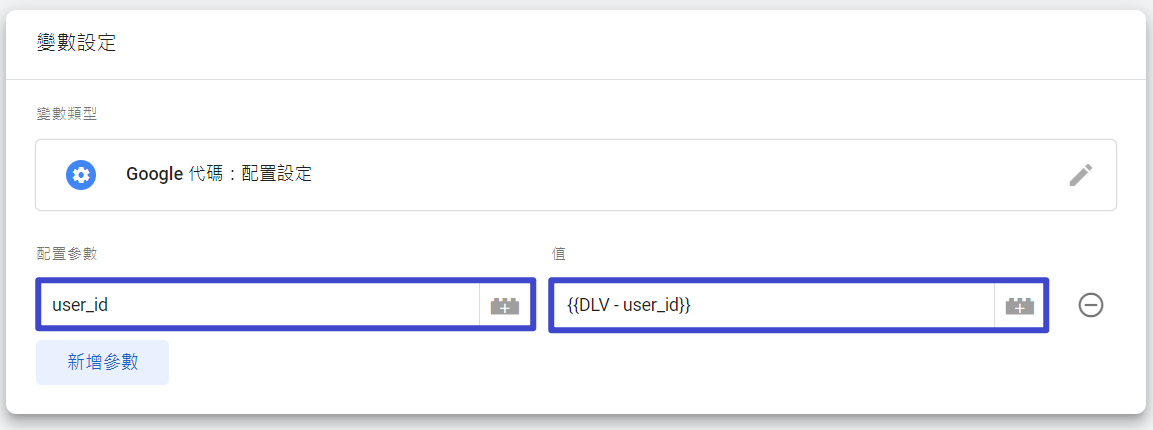Click the gray background outside the settings card
The width and height of the screenshot is (1153, 430).
pyautogui.click(x=576, y=423)
